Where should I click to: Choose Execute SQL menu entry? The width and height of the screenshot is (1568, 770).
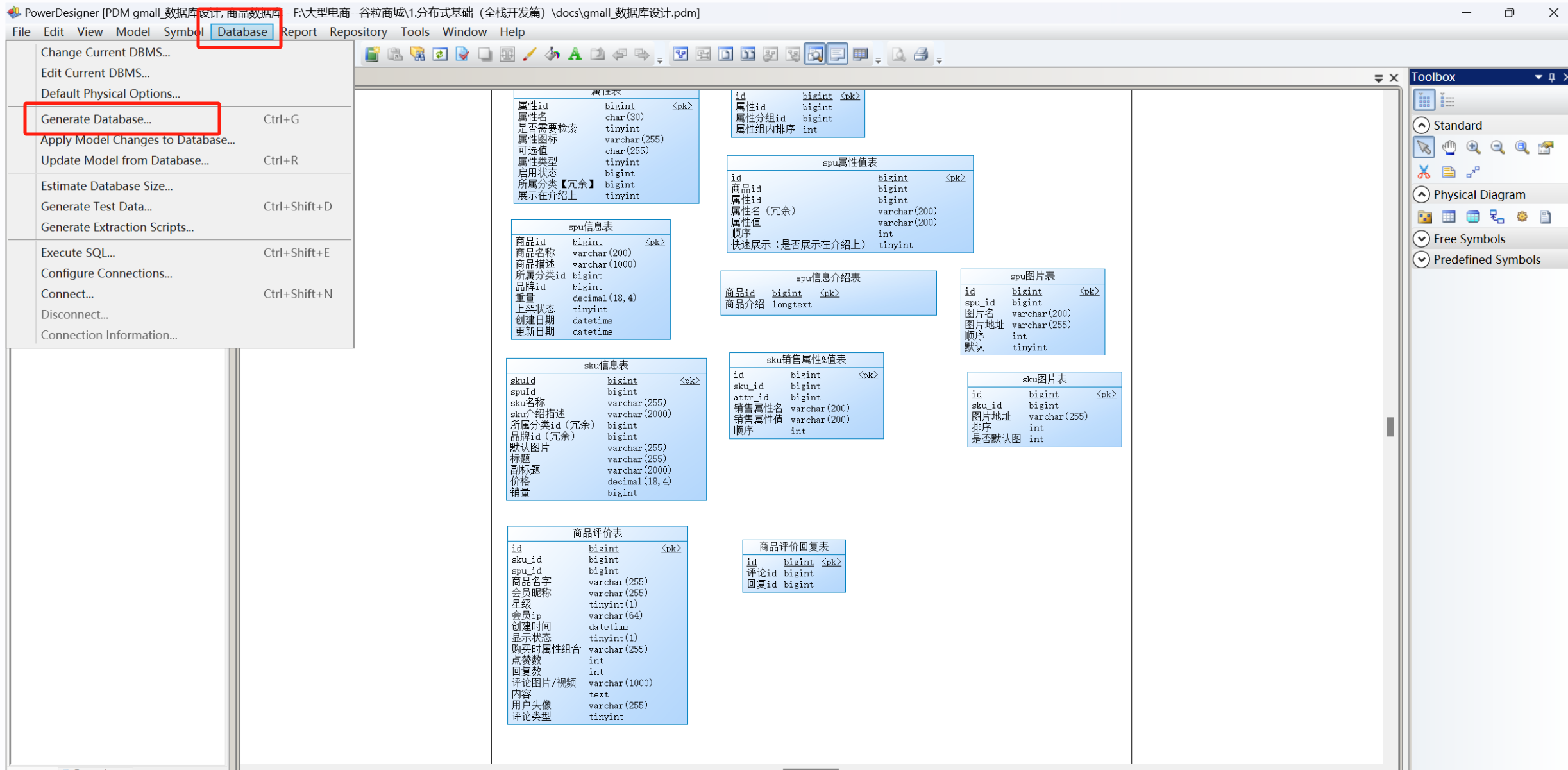180,253
